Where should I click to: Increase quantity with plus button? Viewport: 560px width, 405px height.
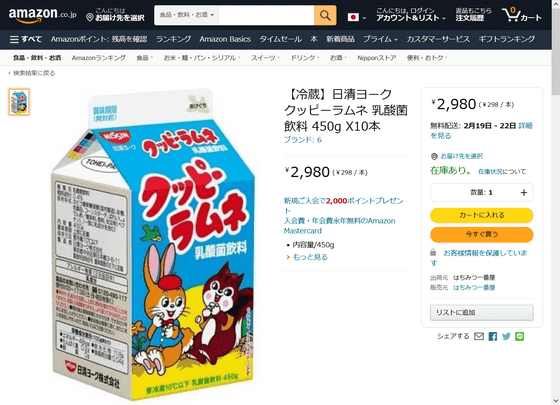[x=524, y=192]
